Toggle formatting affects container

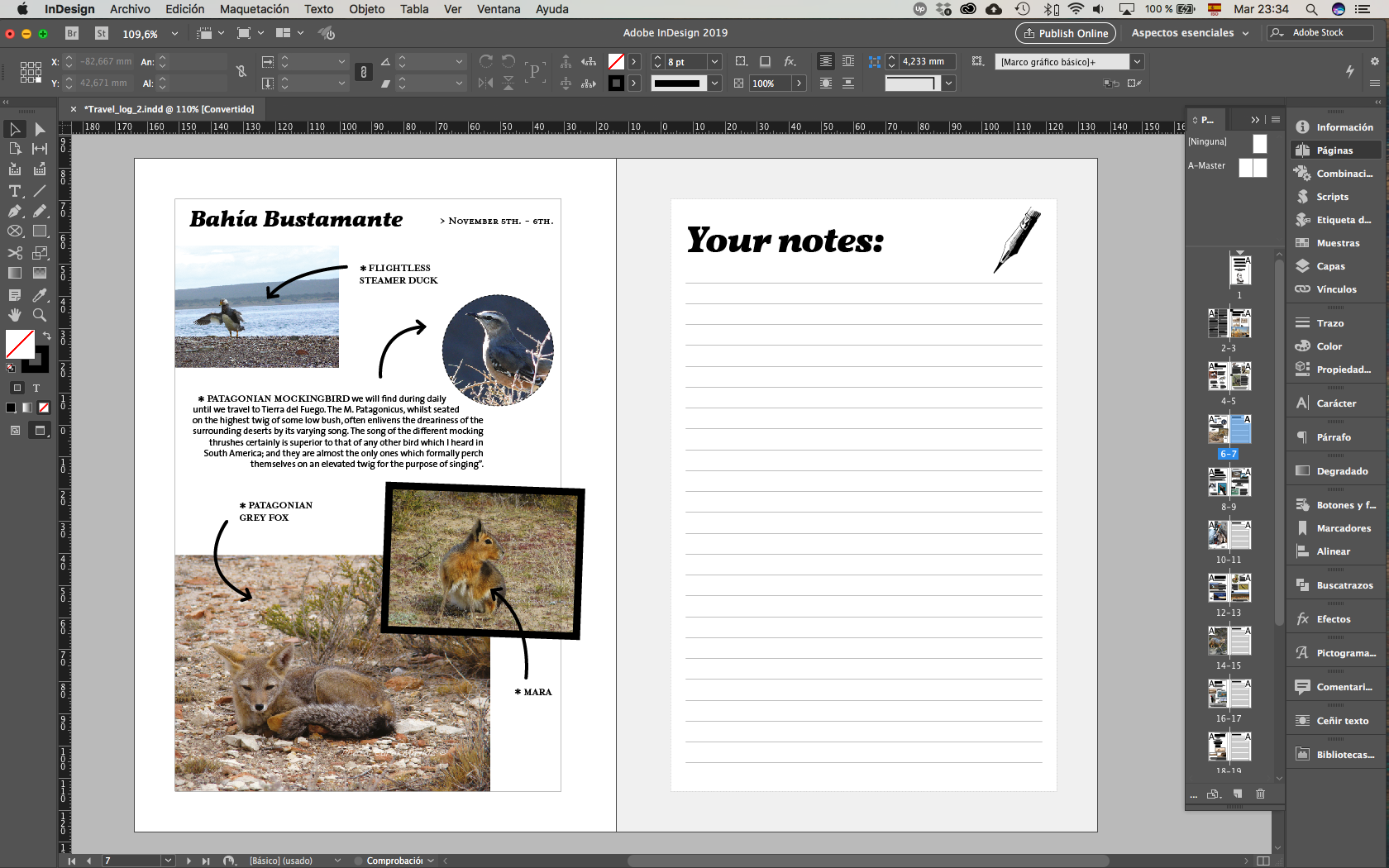[17, 388]
